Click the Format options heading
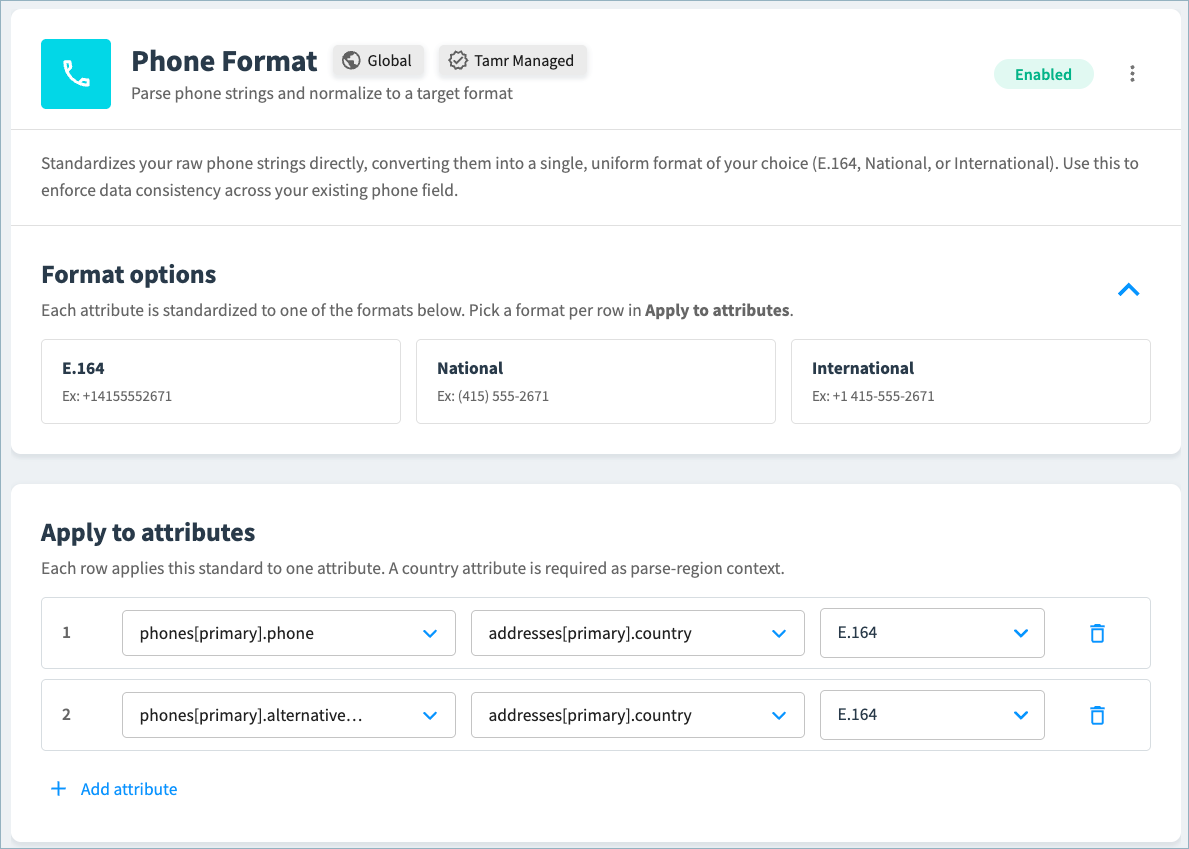This screenshot has width=1189, height=849. click(x=129, y=274)
